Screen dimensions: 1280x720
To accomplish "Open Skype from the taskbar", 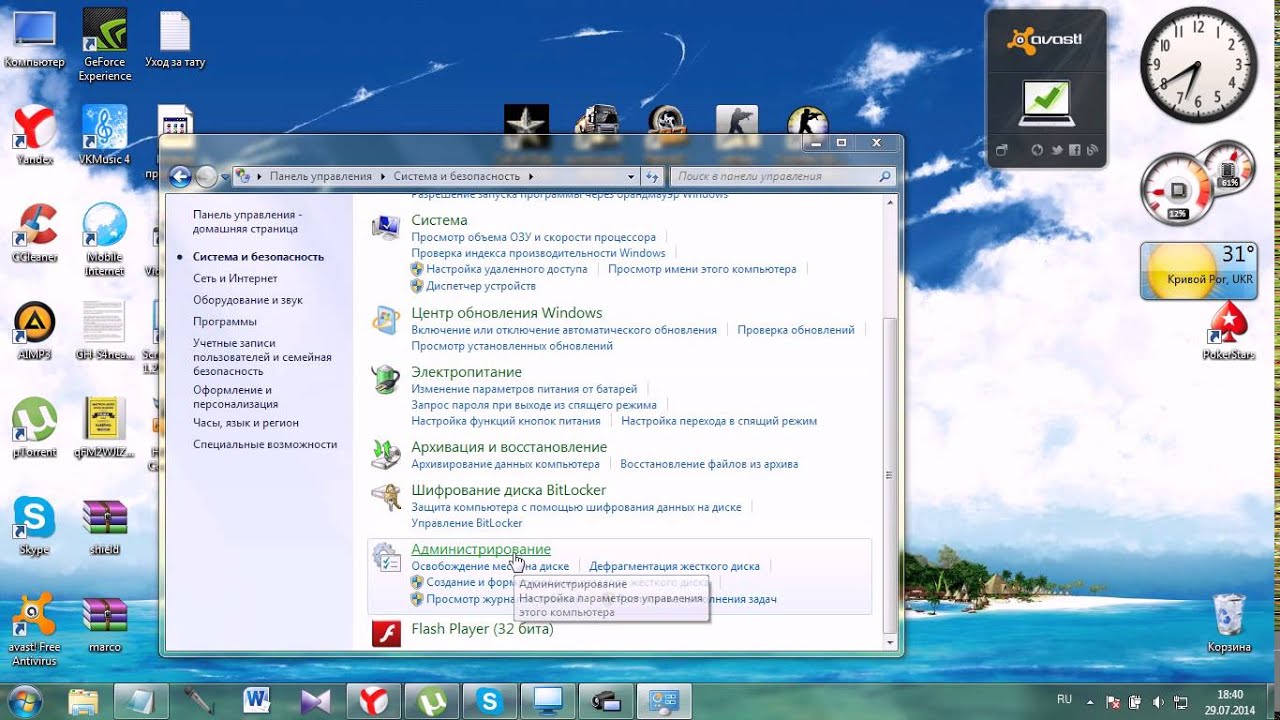I will click(490, 701).
